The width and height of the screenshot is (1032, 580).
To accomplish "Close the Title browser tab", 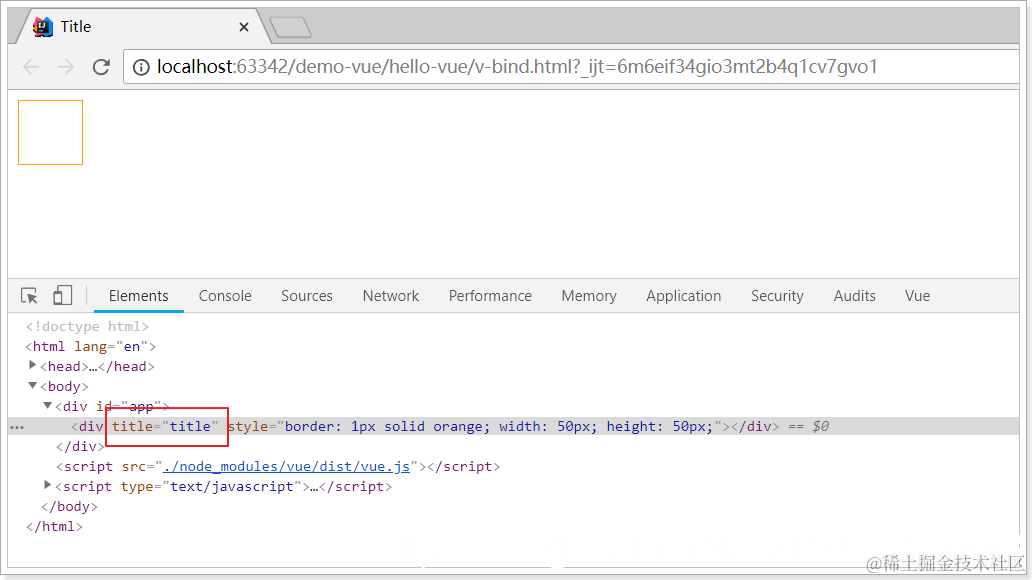I will (244, 27).
